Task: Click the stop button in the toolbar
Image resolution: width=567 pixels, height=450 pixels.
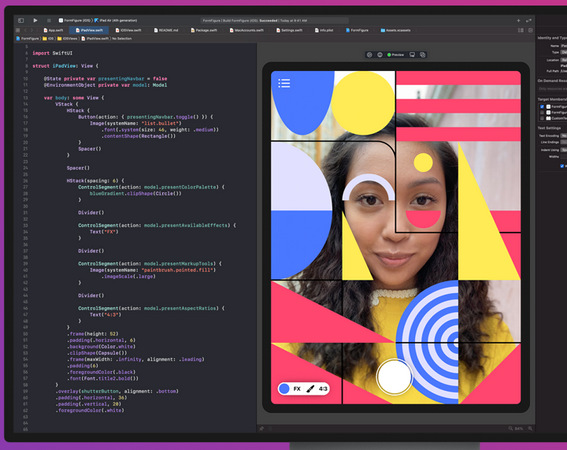Action: click(49, 21)
